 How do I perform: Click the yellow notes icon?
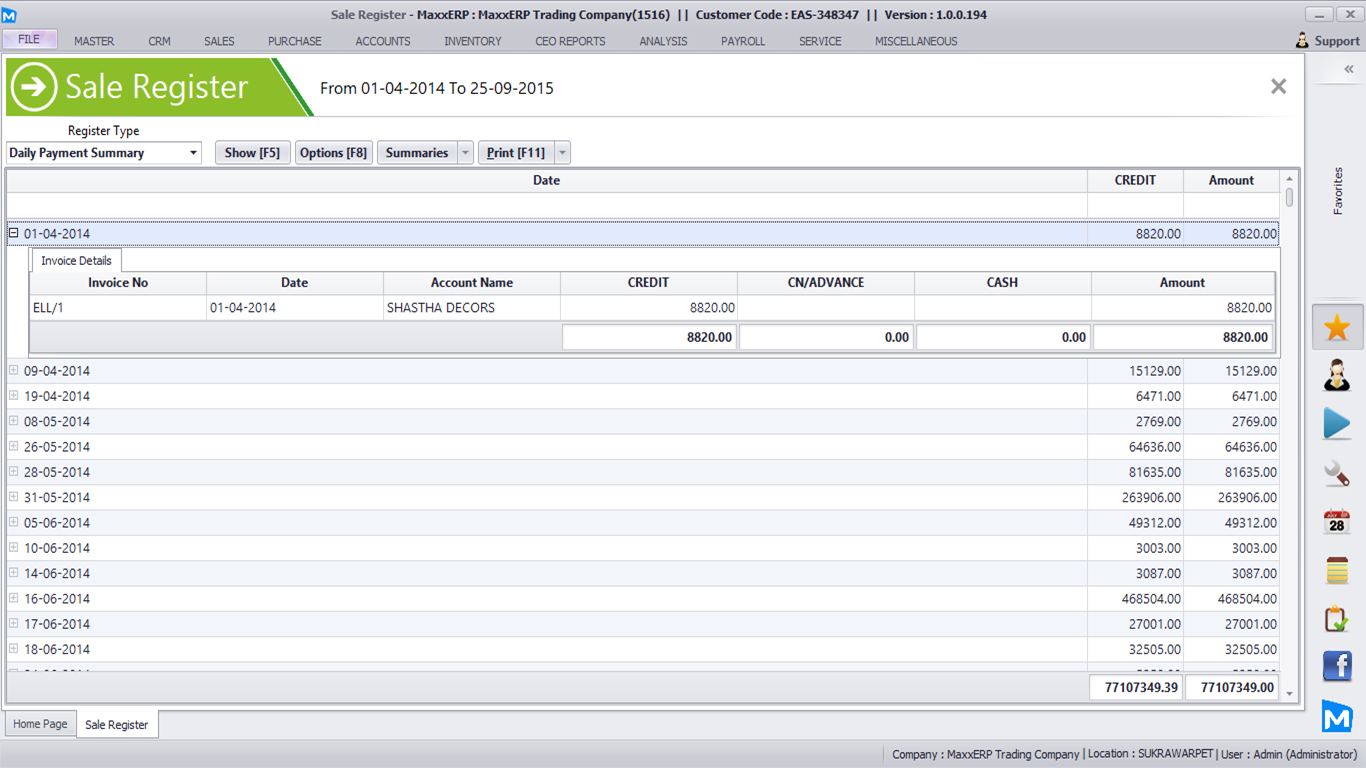pyautogui.click(x=1337, y=570)
